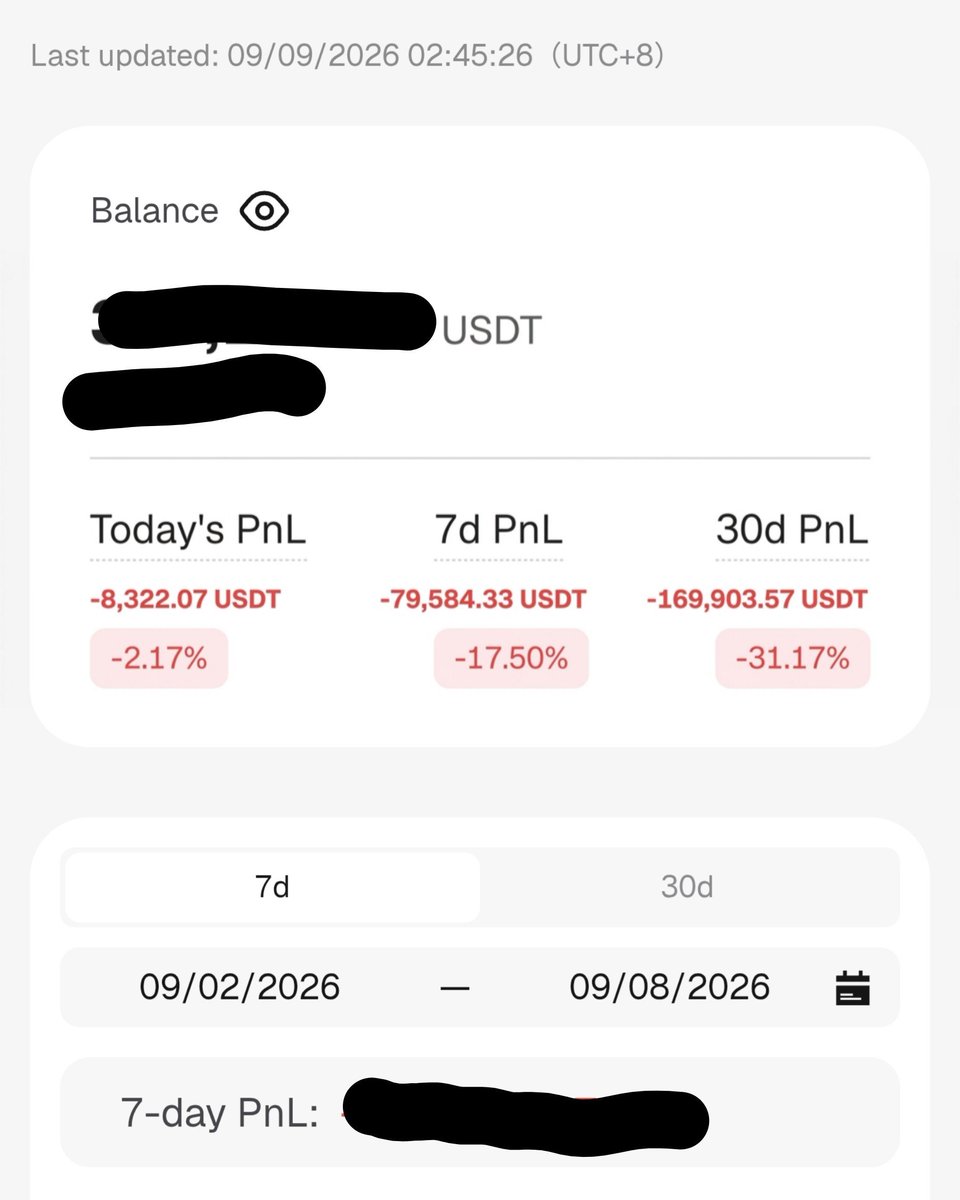Switch to the 7d tab

tap(272, 887)
